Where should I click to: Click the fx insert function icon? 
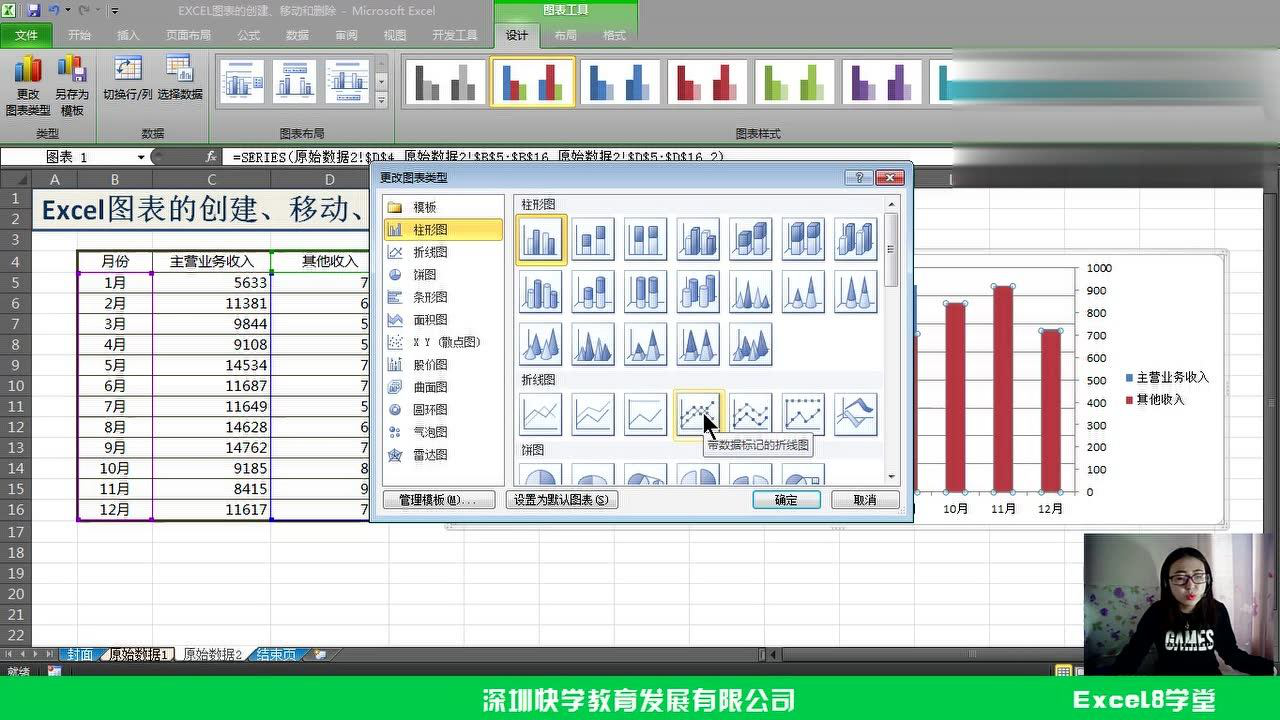(211, 157)
